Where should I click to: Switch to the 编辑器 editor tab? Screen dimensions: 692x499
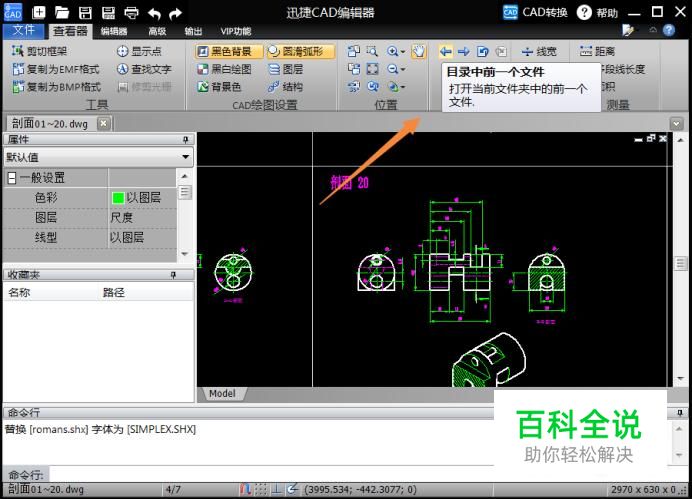point(114,31)
